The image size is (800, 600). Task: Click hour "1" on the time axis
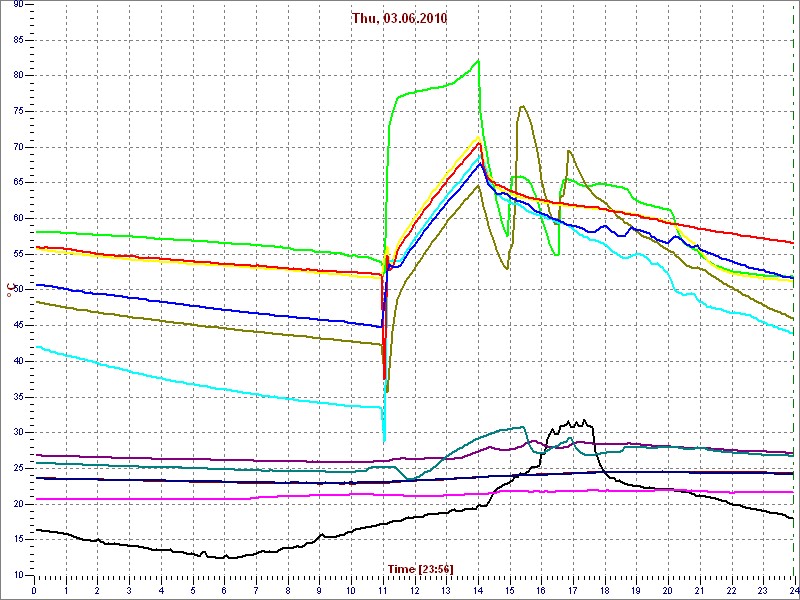66,591
